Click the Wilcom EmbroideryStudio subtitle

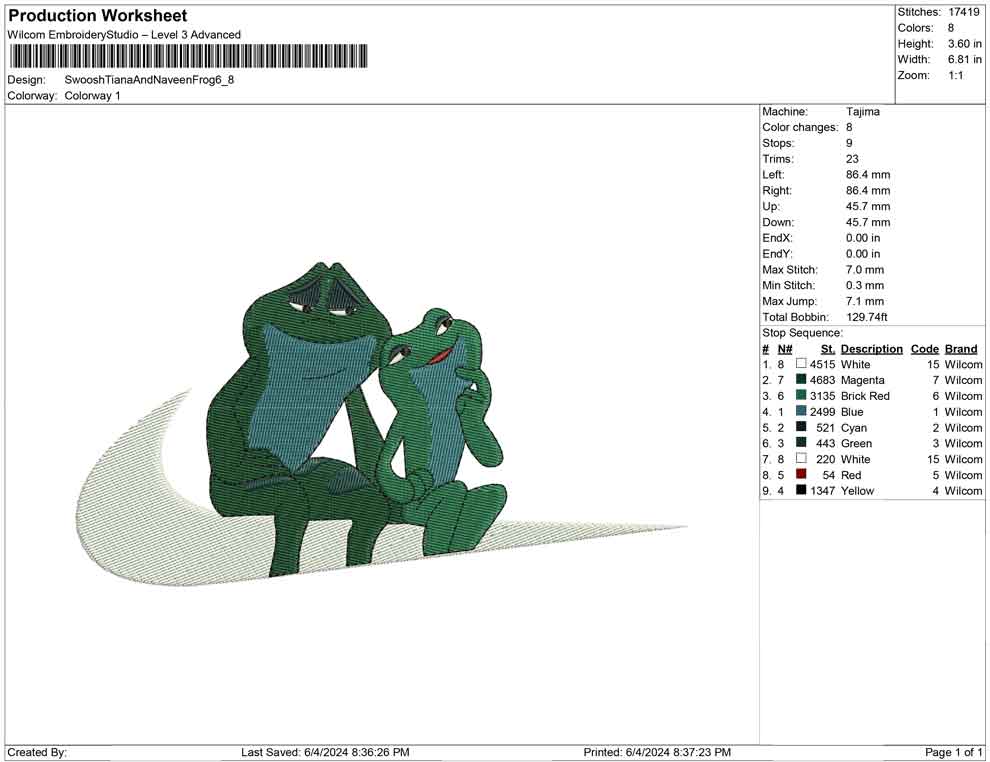pyautogui.click(x=124, y=35)
